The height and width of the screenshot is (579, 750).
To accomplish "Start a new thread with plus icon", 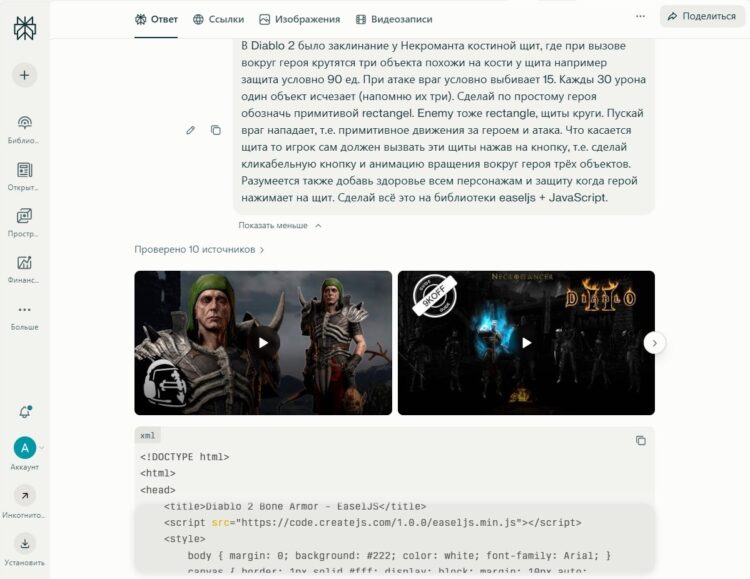I will tap(24, 75).
